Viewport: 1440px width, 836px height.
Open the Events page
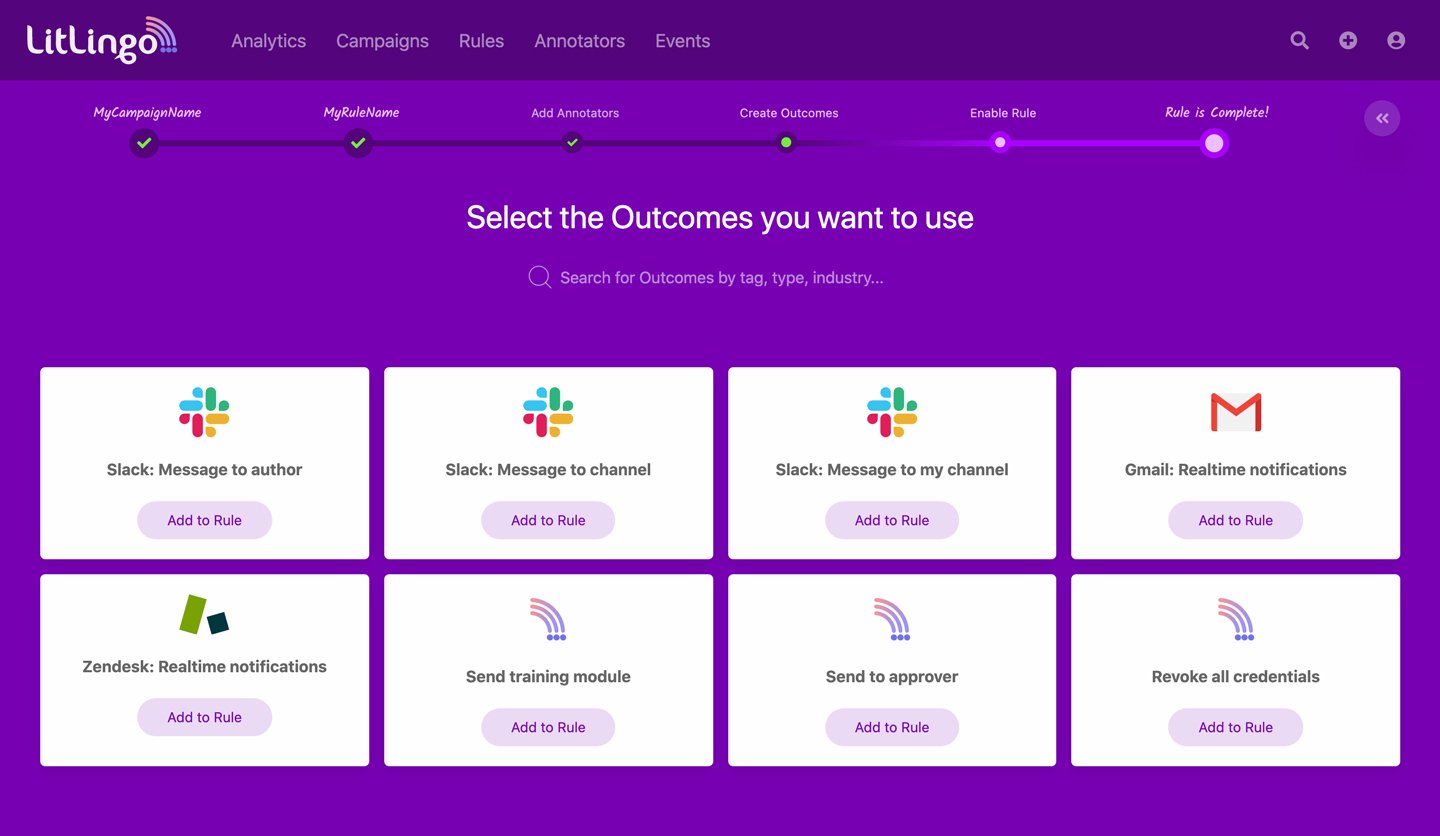click(x=682, y=41)
